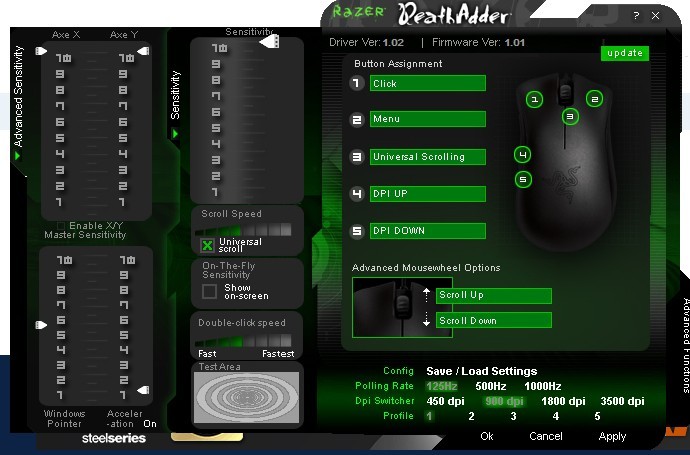
Task: Select mouse button 2 marker on mouse image
Action: (594, 99)
